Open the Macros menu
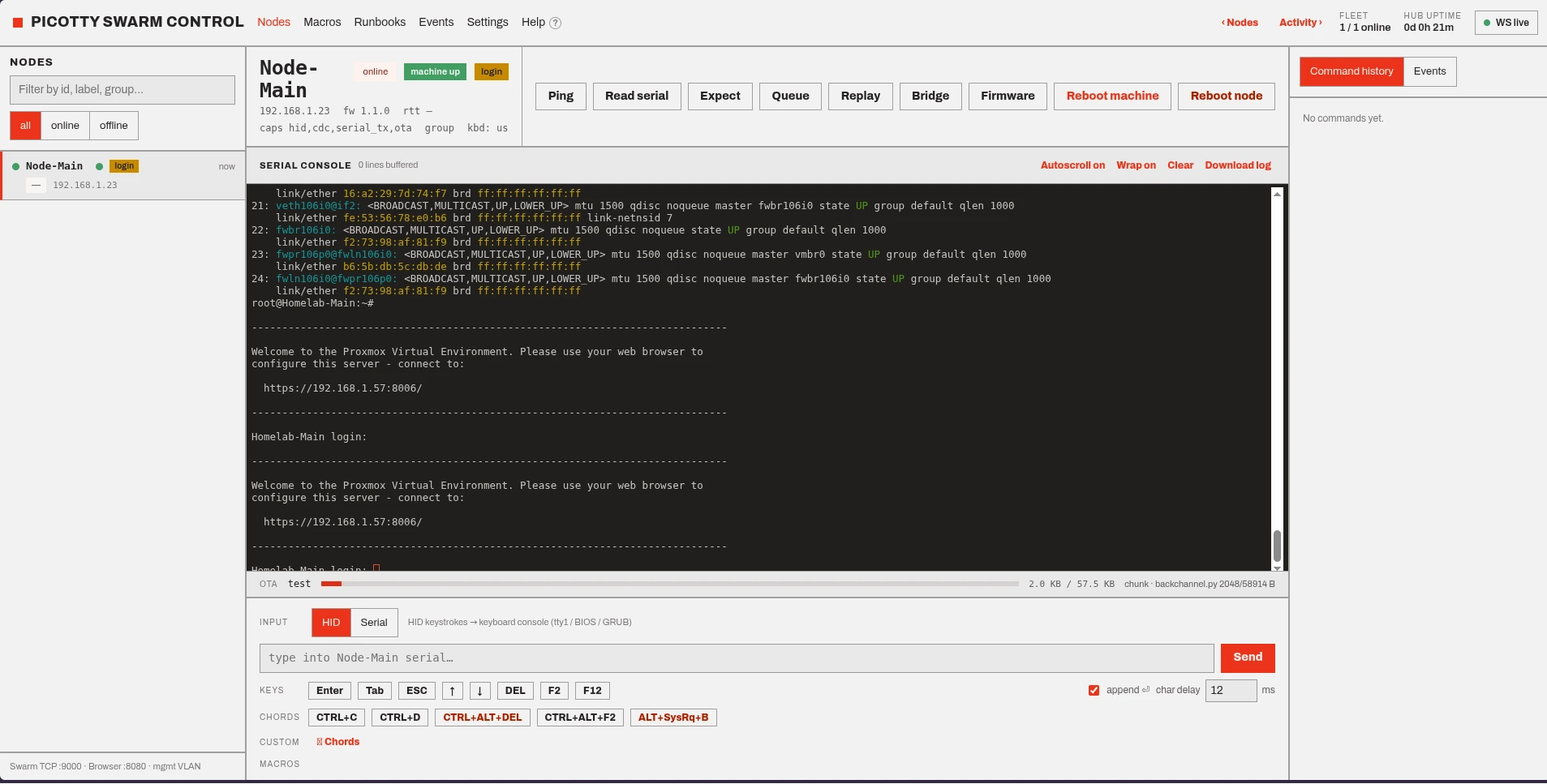 coord(322,22)
